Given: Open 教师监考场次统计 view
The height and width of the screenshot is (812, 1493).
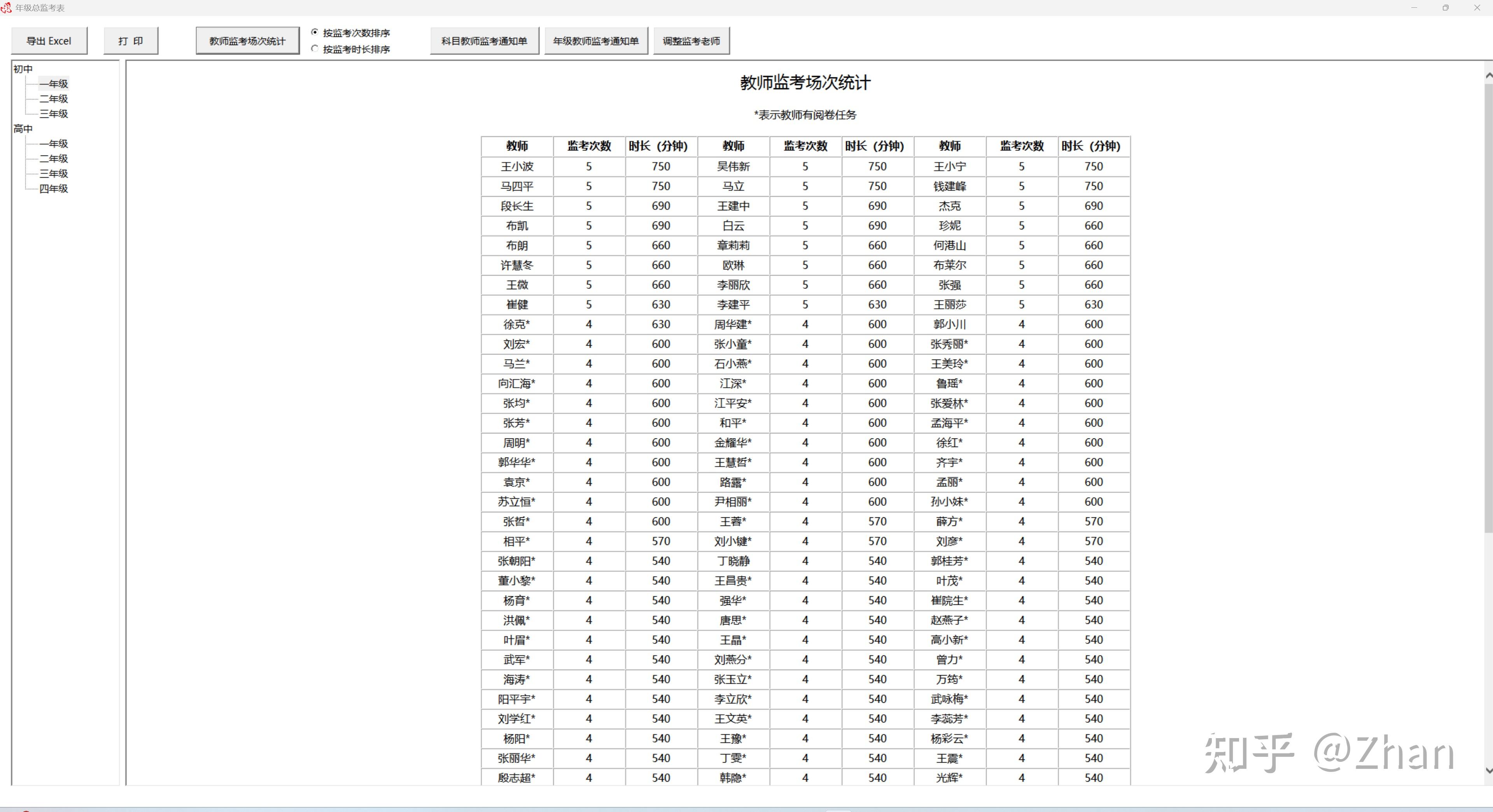Looking at the screenshot, I should point(247,41).
